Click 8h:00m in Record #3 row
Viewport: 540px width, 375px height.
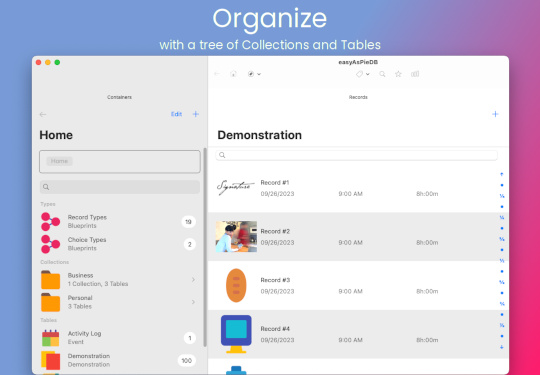(x=427, y=292)
